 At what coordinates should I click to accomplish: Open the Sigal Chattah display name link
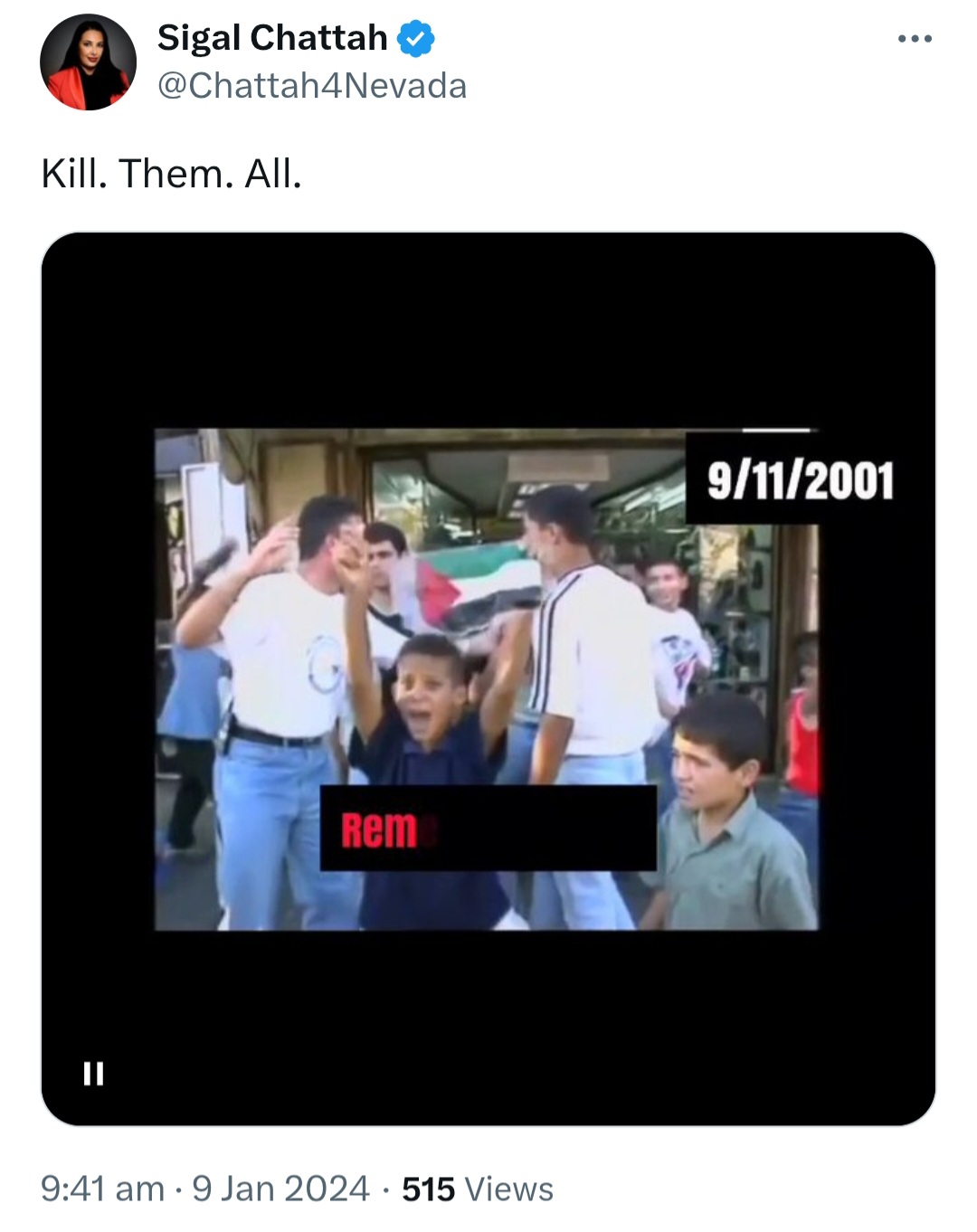[272, 38]
